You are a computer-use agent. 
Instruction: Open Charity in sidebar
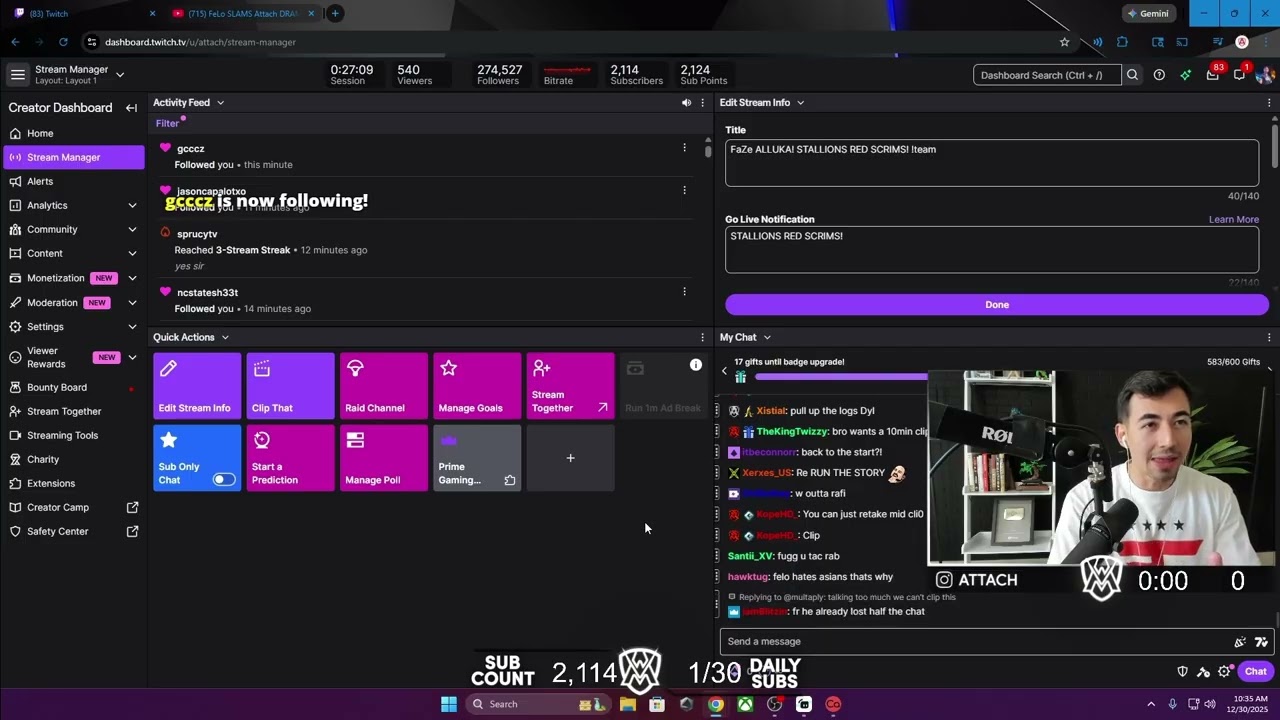pyautogui.click(x=74, y=459)
